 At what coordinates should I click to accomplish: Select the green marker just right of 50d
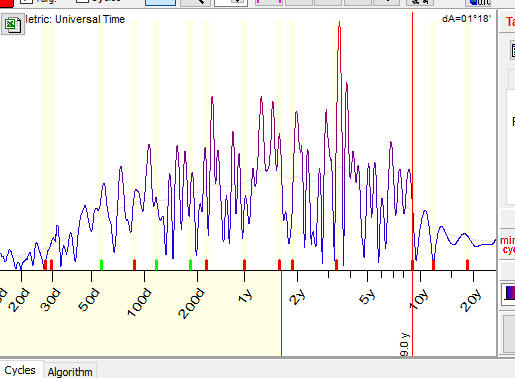pos(102,265)
